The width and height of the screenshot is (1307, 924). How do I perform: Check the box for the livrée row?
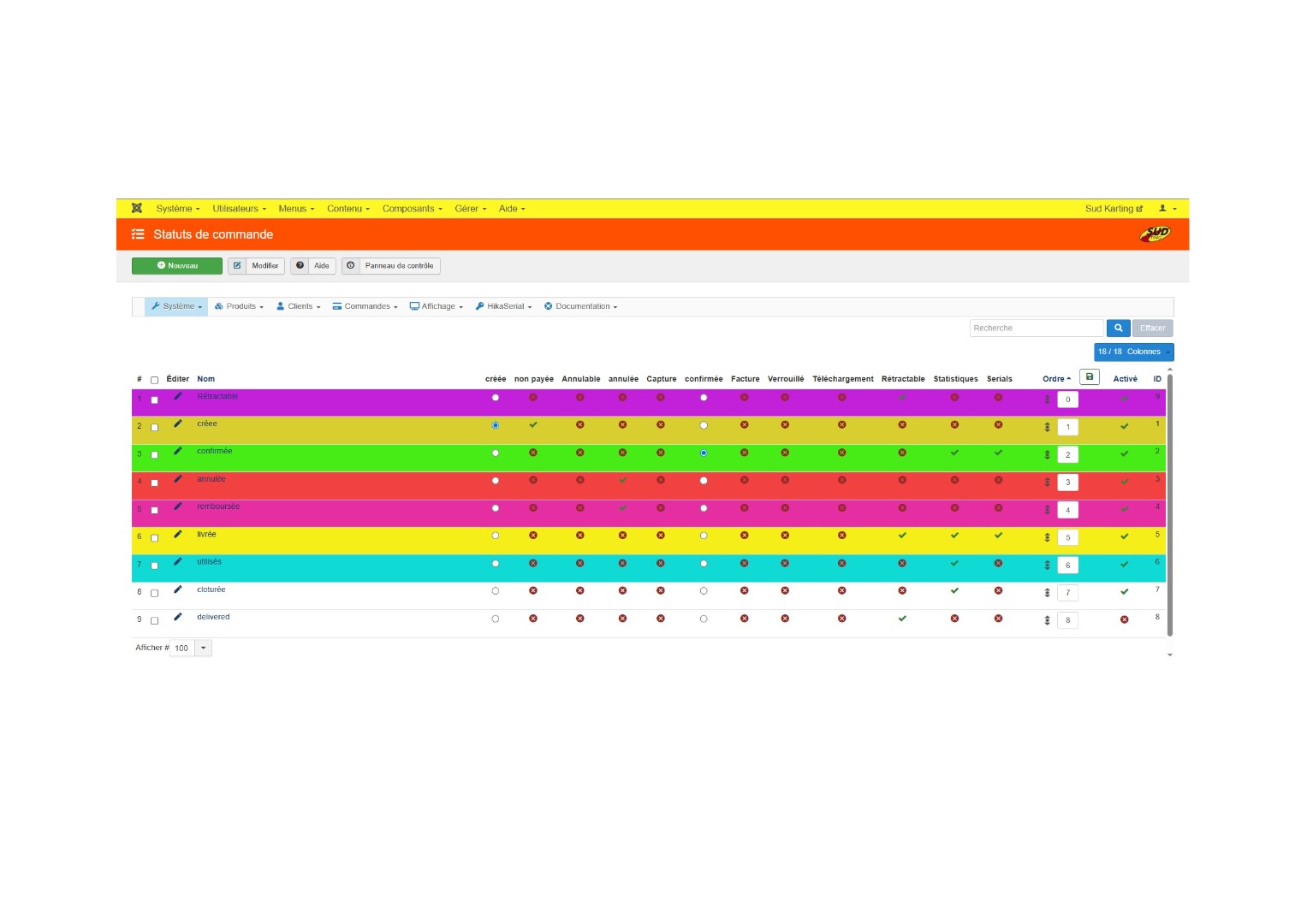(155, 538)
